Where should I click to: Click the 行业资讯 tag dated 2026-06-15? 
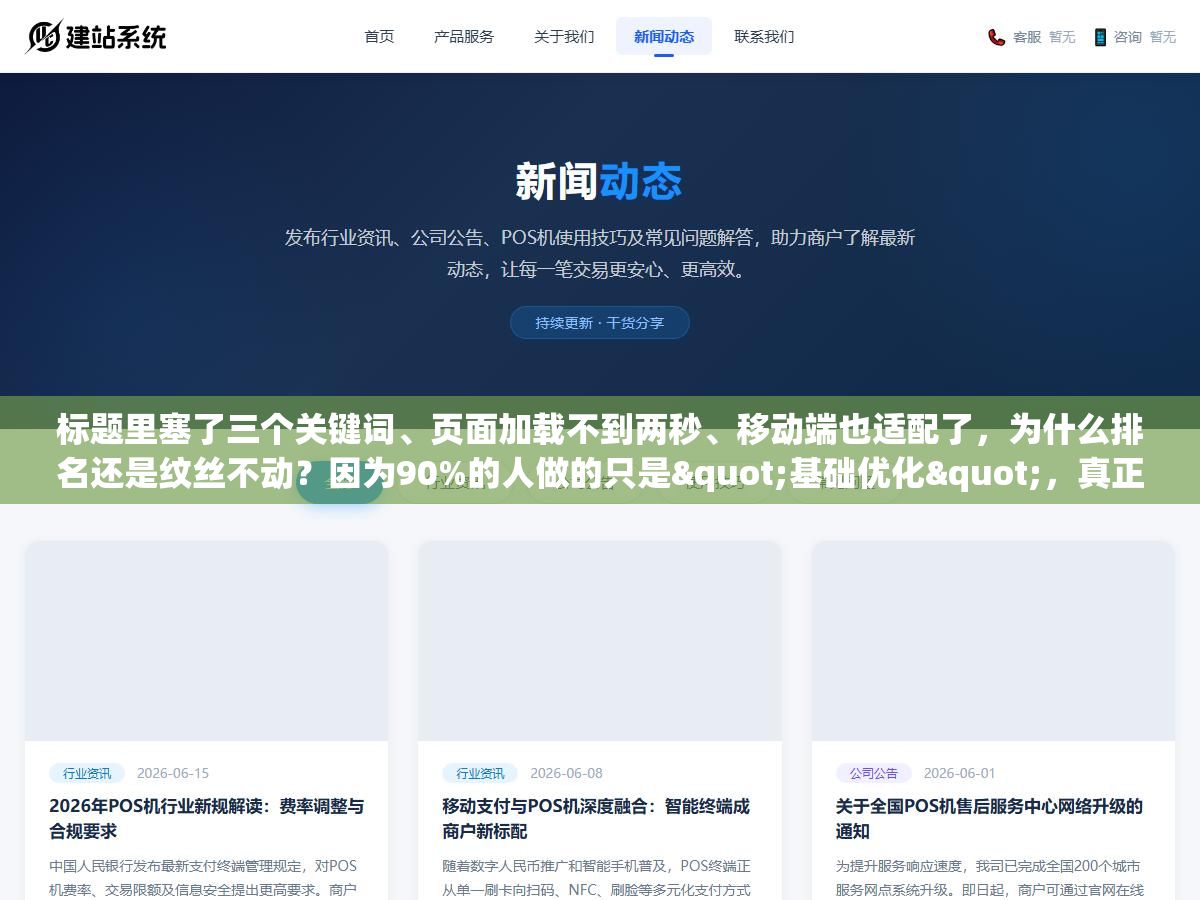point(87,773)
